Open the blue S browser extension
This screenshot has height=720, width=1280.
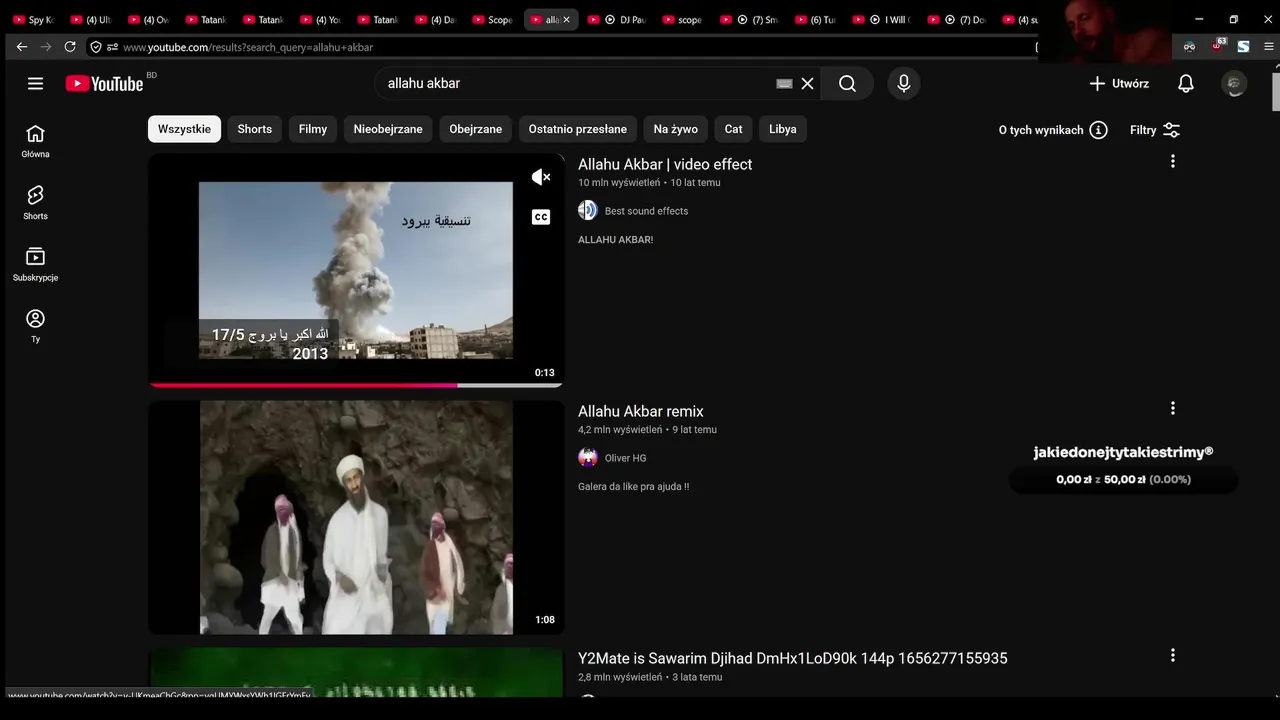click(1243, 46)
